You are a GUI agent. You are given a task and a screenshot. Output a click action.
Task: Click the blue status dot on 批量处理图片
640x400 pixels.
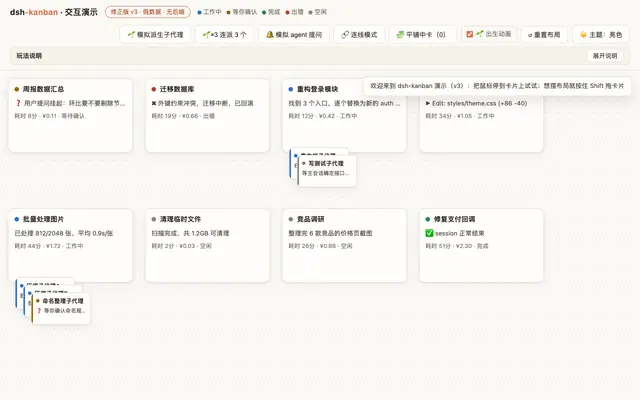click(x=17, y=219)
